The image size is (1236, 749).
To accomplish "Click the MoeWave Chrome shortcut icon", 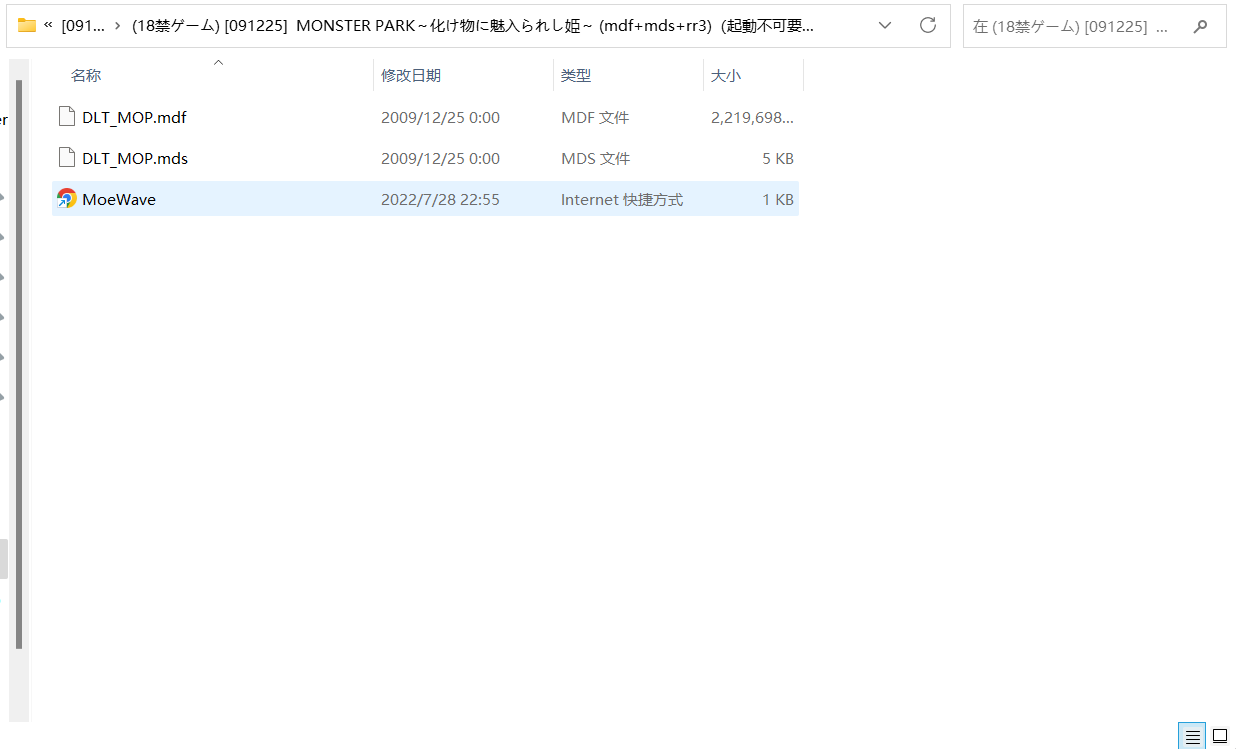I will click(67, 199).
